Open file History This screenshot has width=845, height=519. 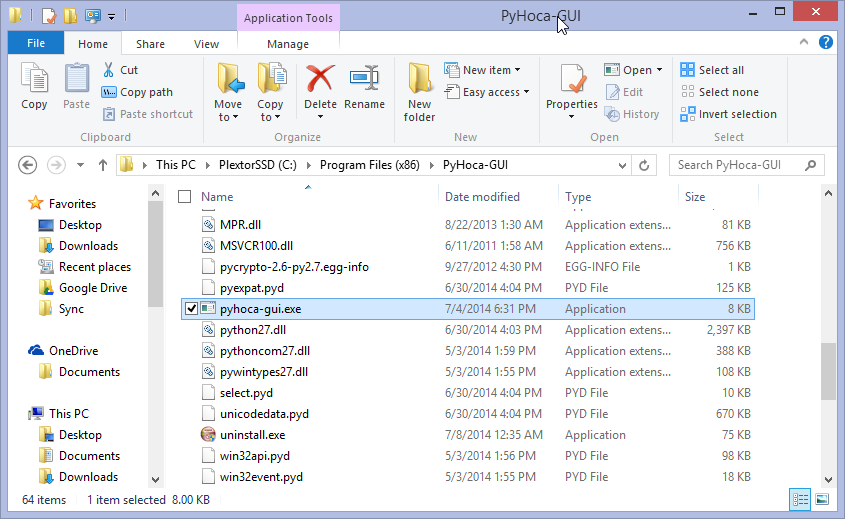632,114
